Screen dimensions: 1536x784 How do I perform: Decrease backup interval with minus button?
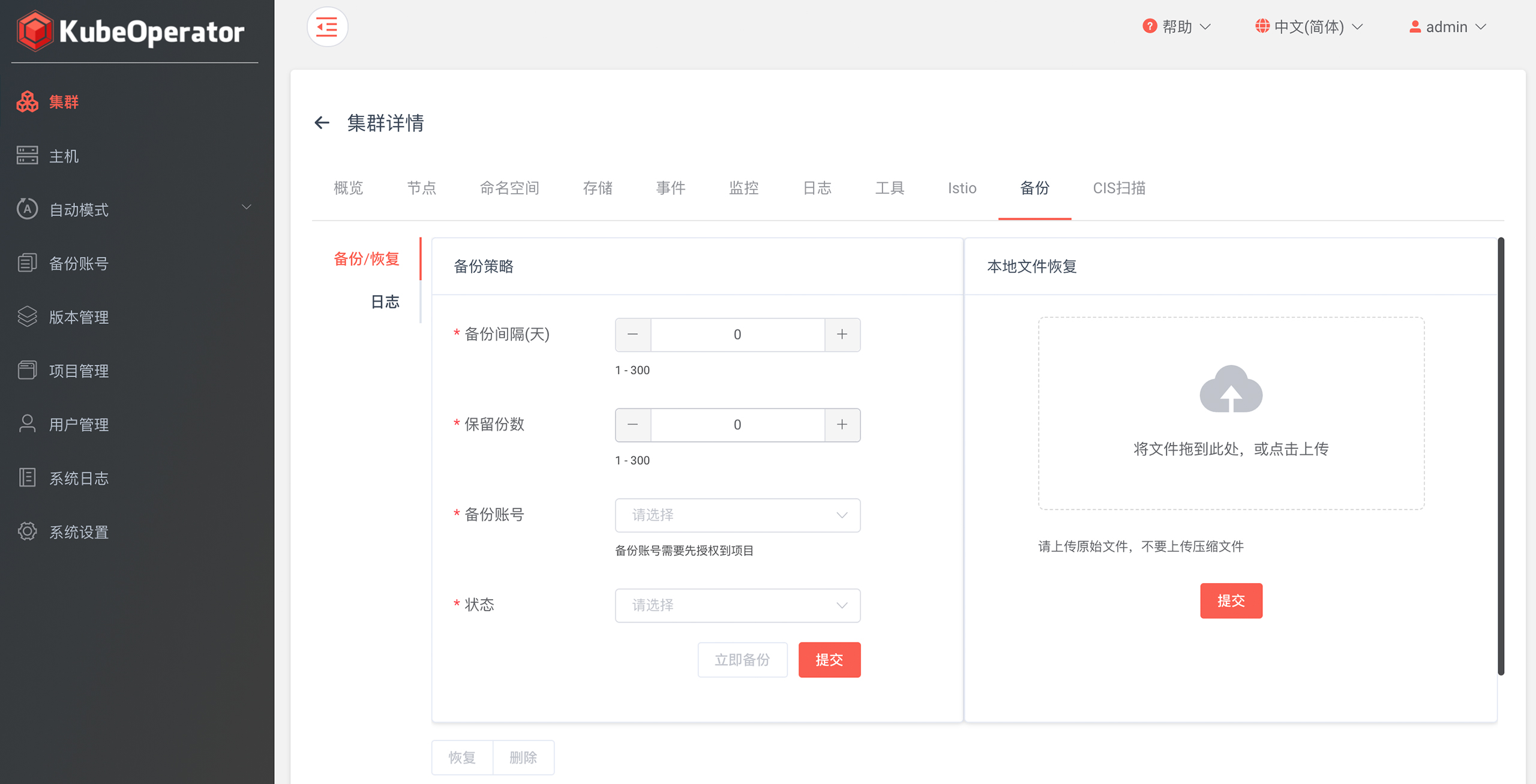pos(633,335)
